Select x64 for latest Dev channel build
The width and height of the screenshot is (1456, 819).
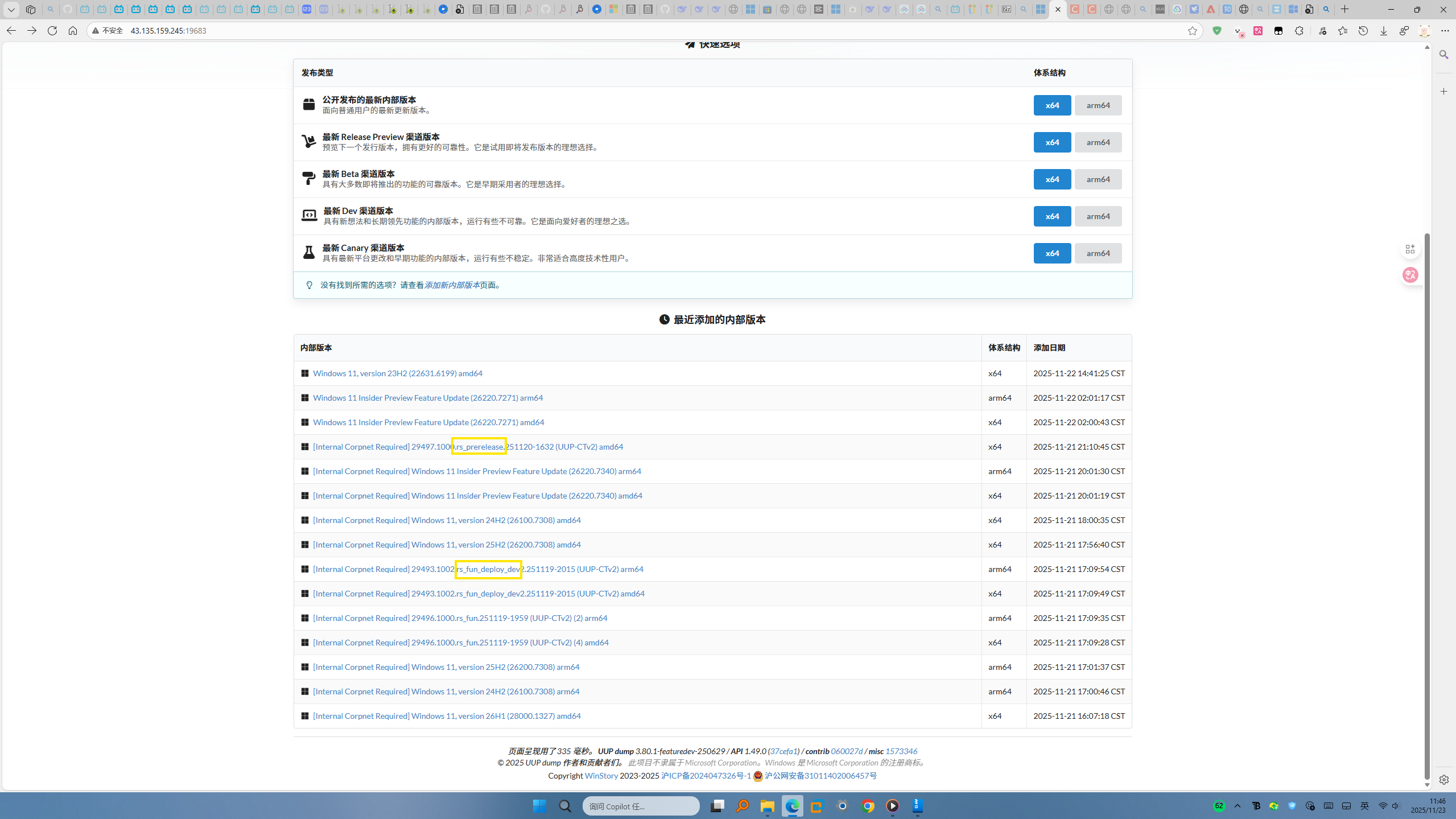(1052, 216)
